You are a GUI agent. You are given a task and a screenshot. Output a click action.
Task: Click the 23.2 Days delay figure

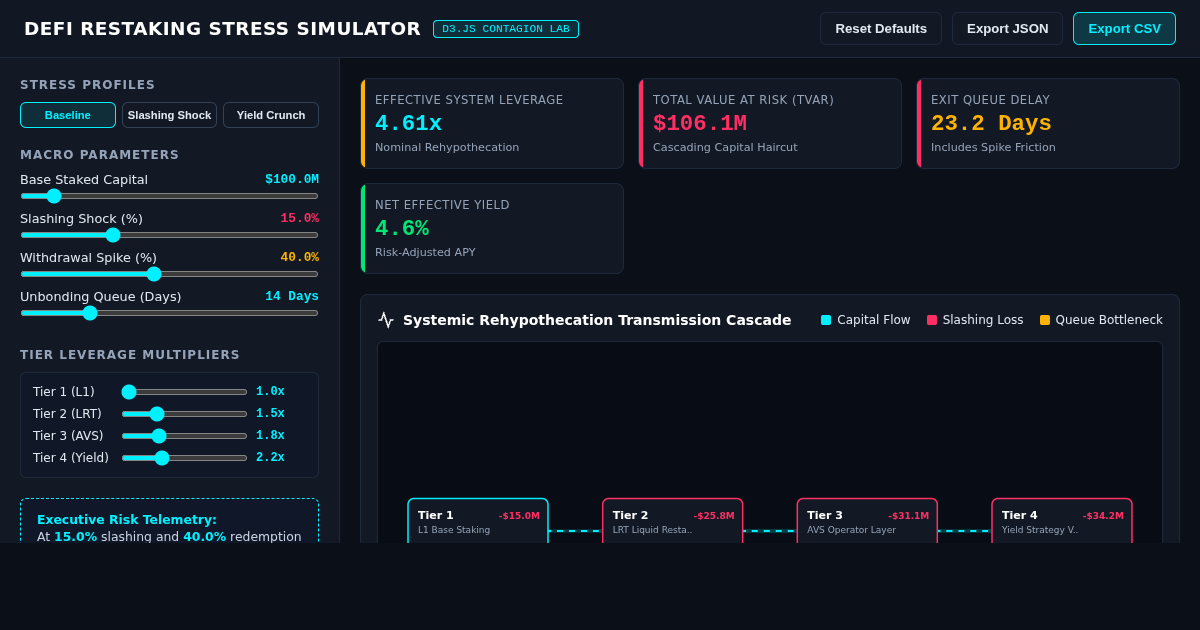coord(991,124)
